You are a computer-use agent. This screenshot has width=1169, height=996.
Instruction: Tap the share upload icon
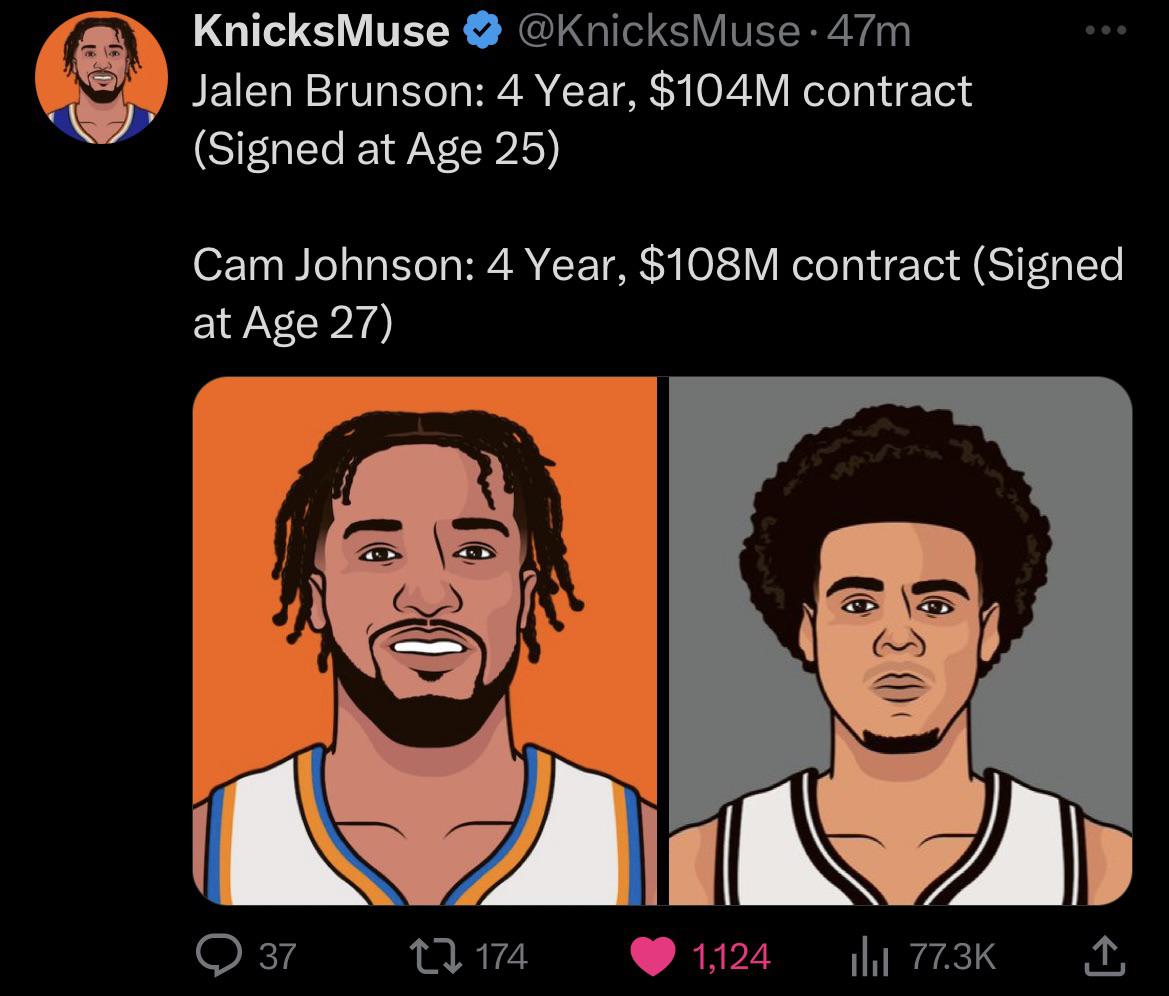[x=1106, y=956]
